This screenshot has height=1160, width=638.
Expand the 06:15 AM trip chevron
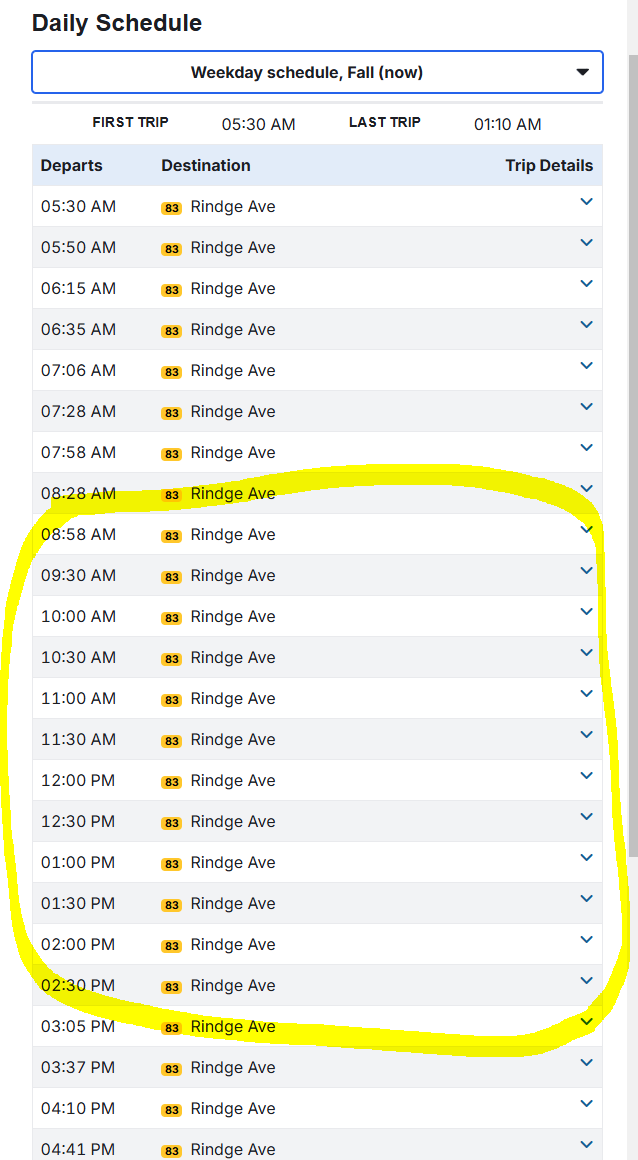[586, 284]
